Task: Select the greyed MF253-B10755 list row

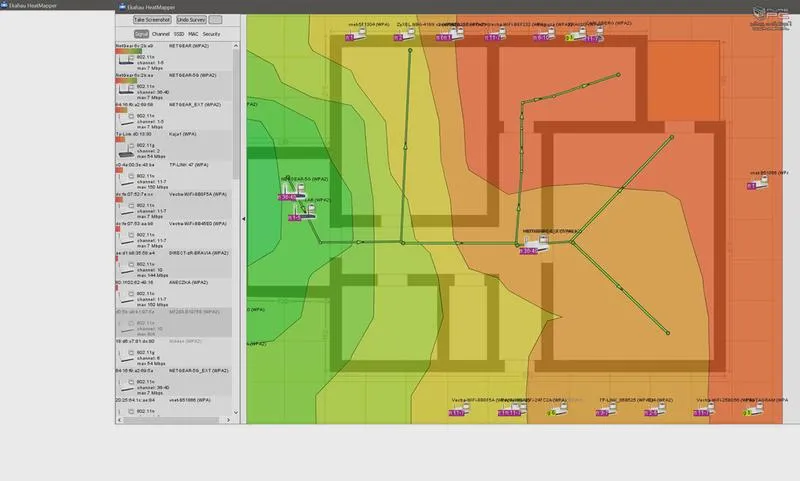Action: pos(173,322)
